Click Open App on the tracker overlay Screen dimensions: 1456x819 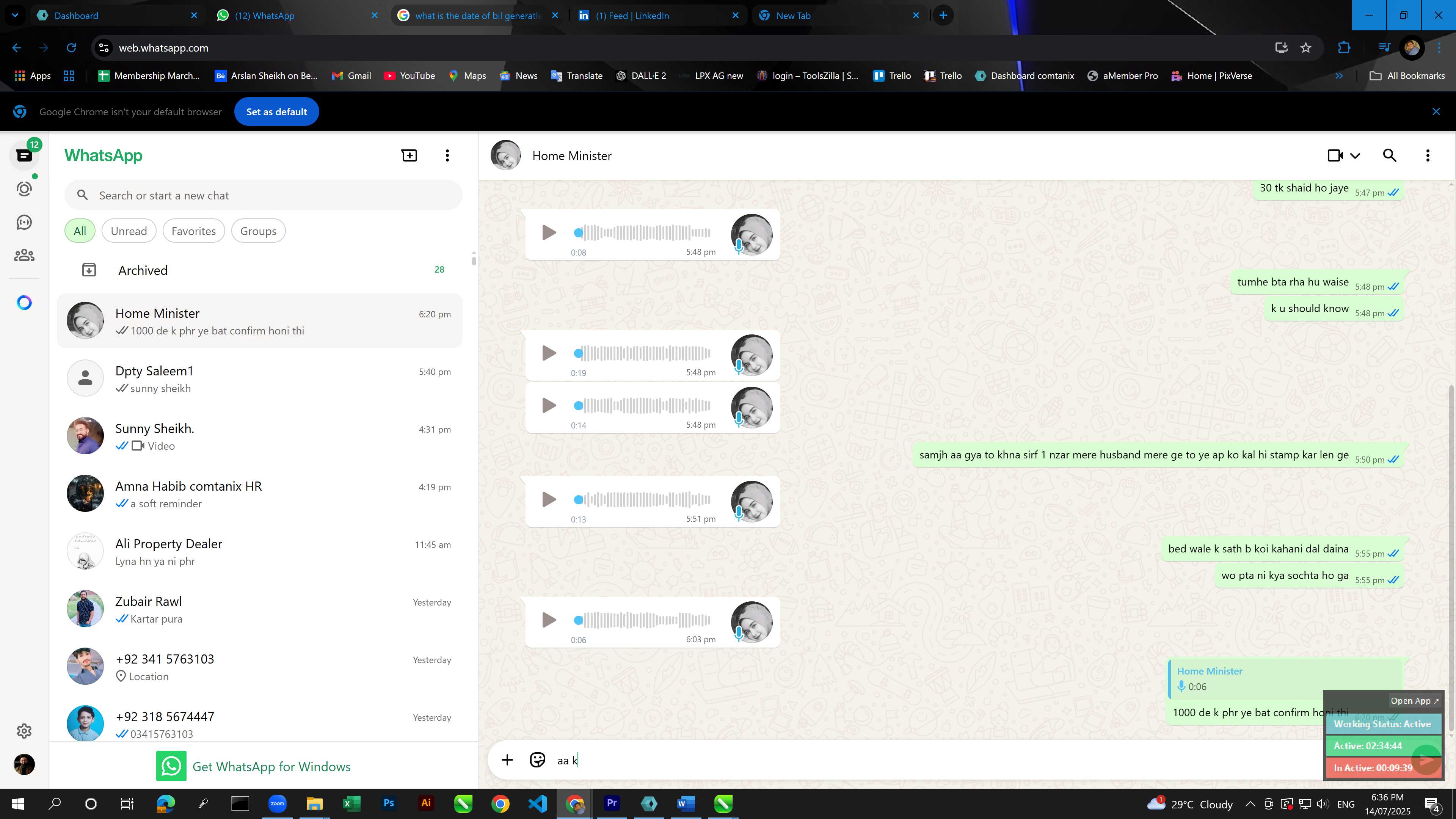(x=1415, y=701)
